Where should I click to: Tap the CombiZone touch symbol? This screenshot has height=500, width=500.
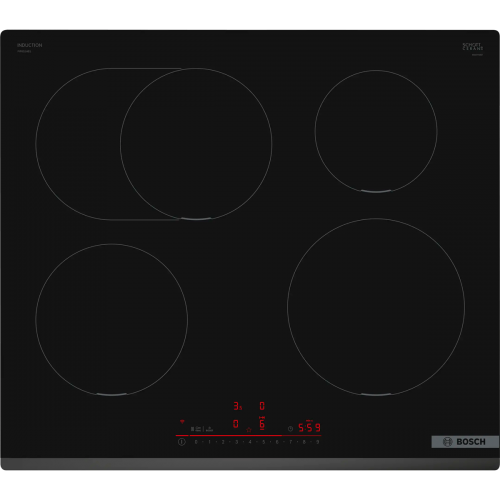(196, 429)
